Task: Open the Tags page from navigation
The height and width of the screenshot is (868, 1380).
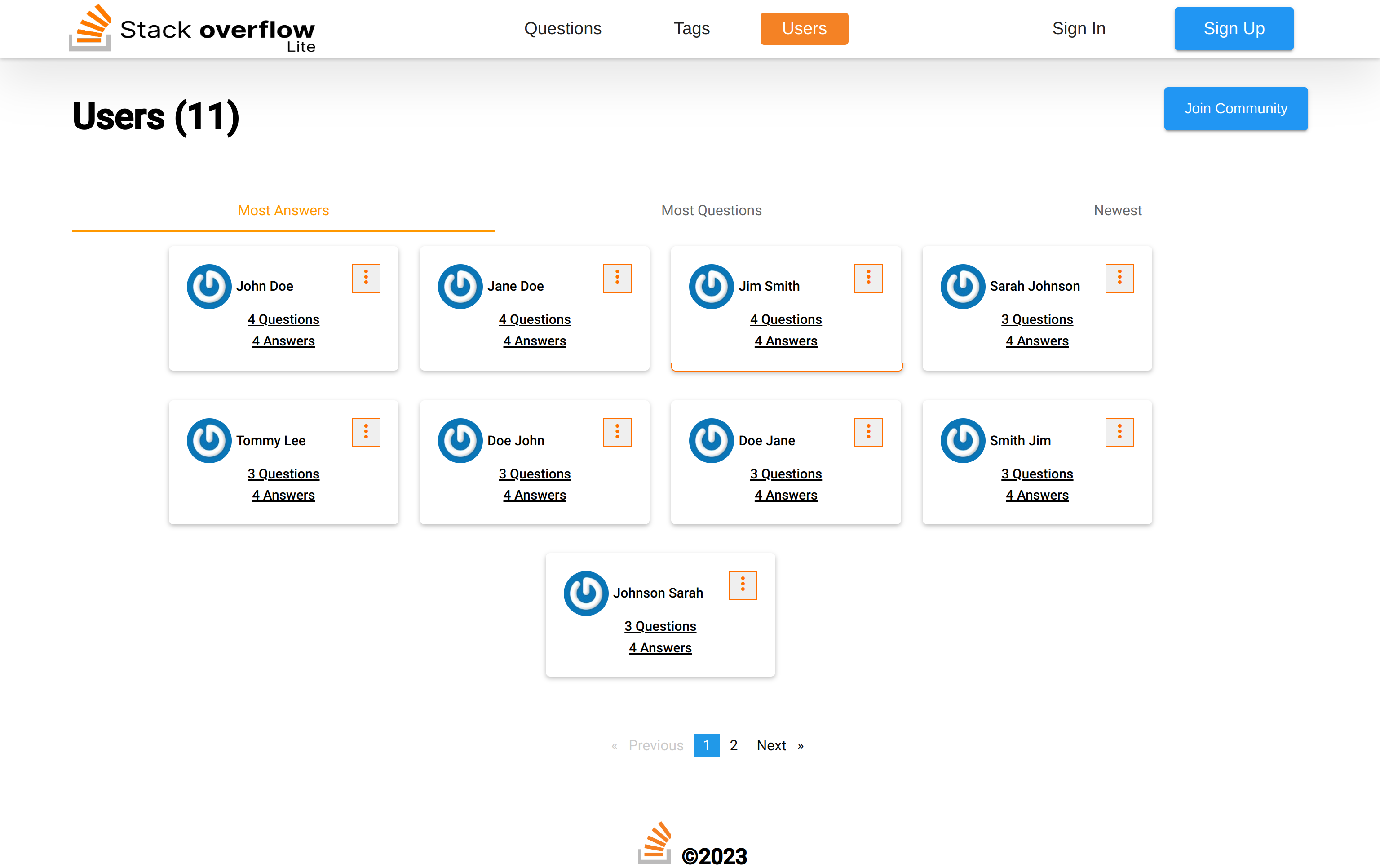Action: point(691,29)
